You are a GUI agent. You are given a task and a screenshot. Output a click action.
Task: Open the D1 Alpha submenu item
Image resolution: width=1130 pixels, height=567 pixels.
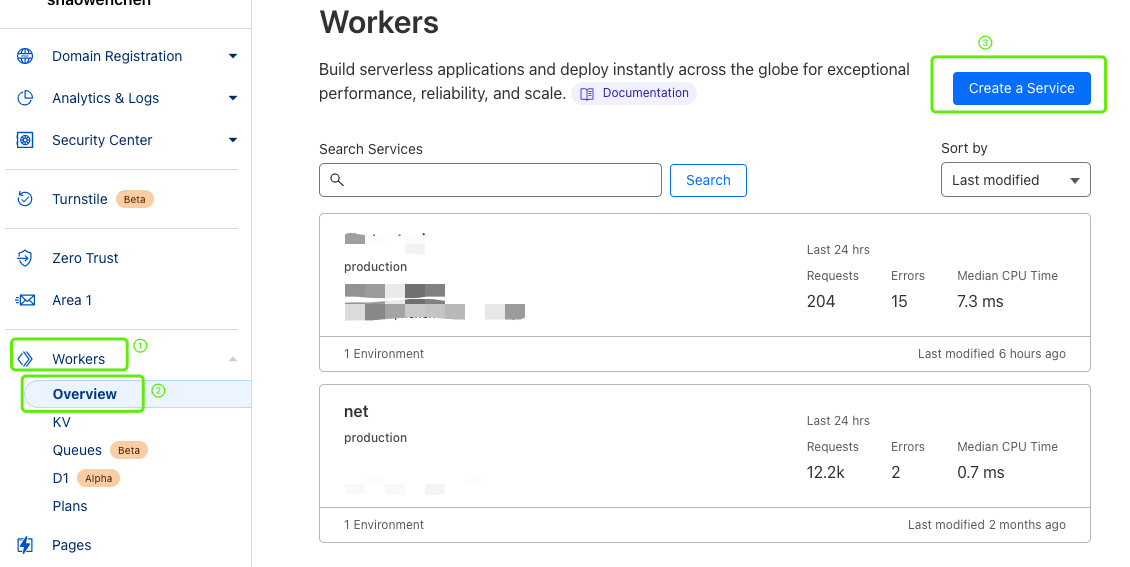click(61, 478)
